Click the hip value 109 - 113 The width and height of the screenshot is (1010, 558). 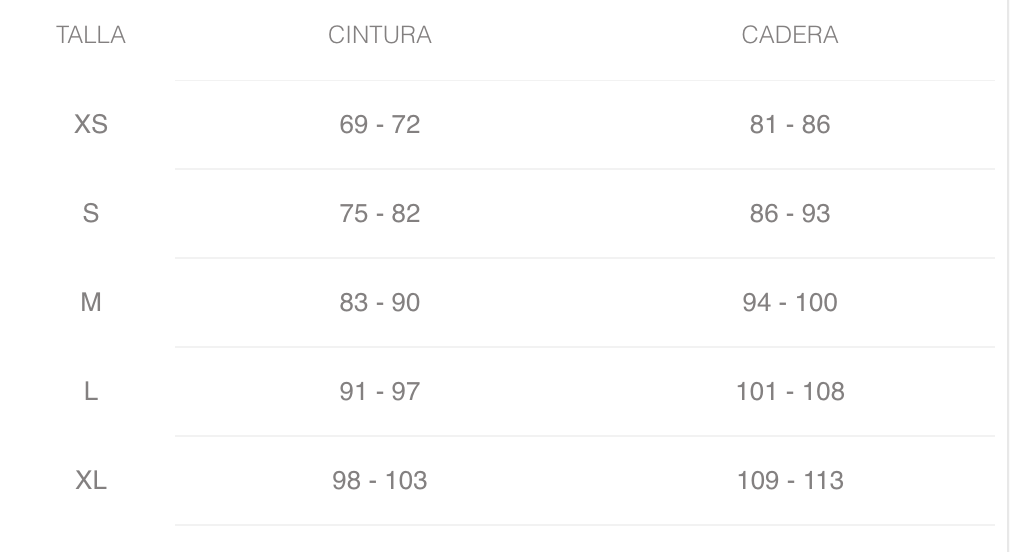790,481
